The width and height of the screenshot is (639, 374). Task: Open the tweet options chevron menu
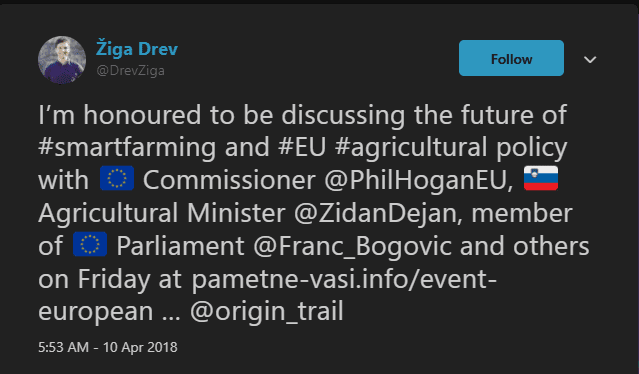click(590, 59)
